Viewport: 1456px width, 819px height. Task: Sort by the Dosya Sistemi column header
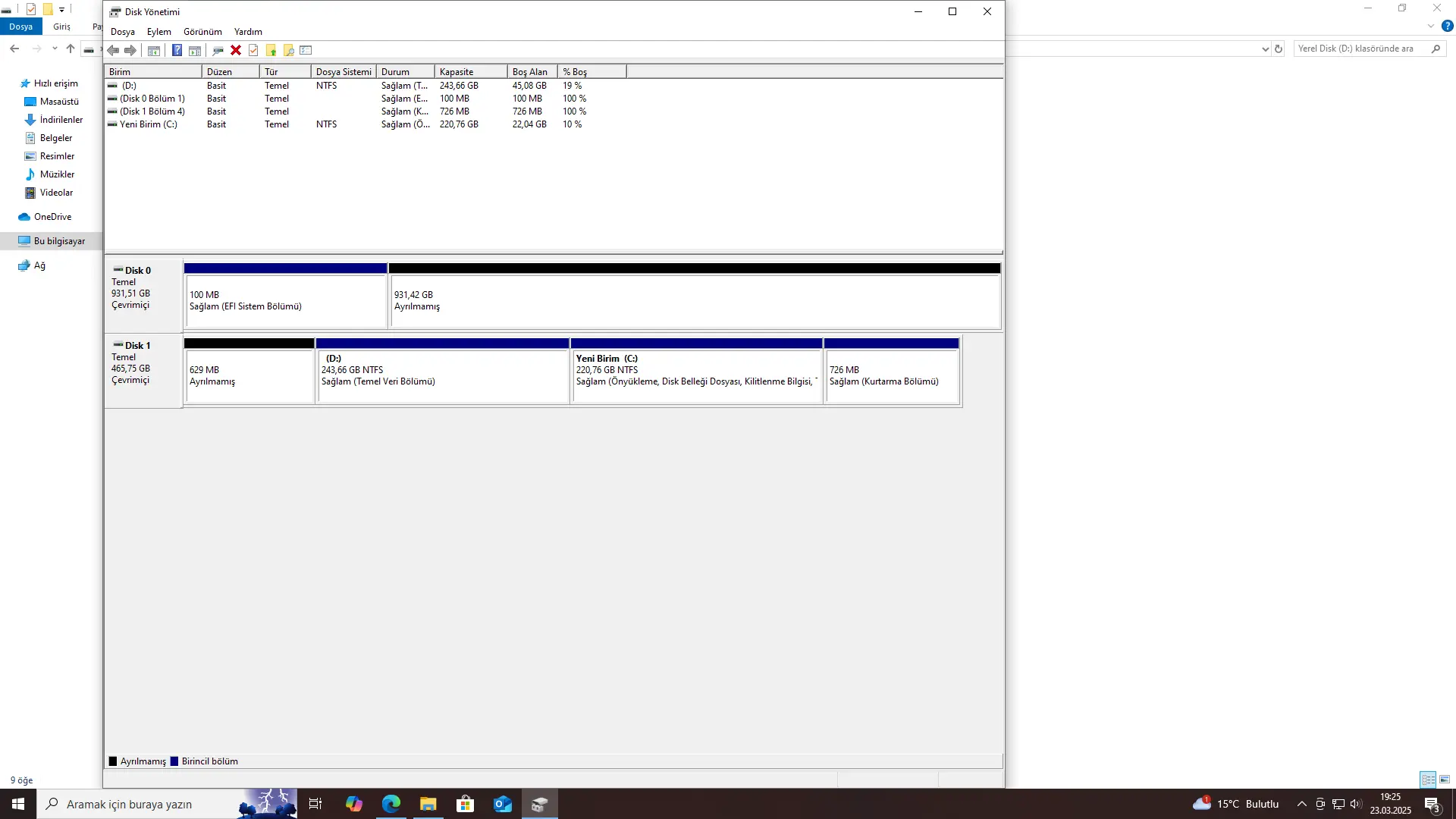click(x=344, y=71)
